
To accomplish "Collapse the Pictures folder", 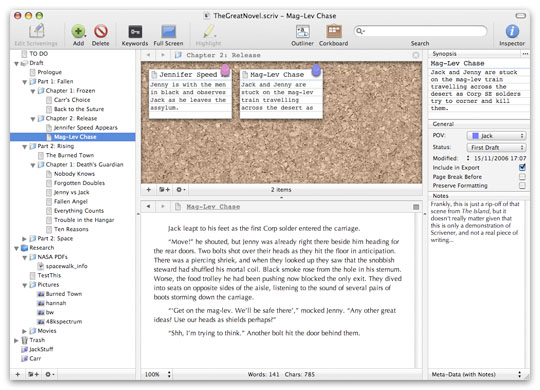I will (x=24, y=285).
